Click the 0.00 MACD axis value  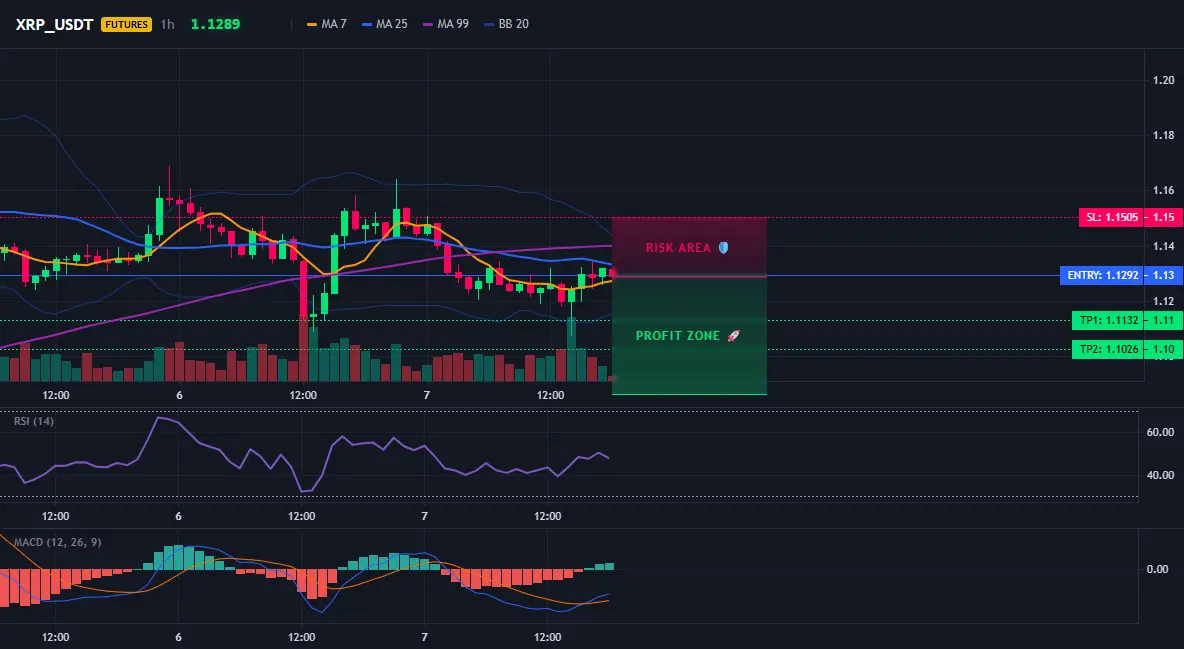(1158, 569)
